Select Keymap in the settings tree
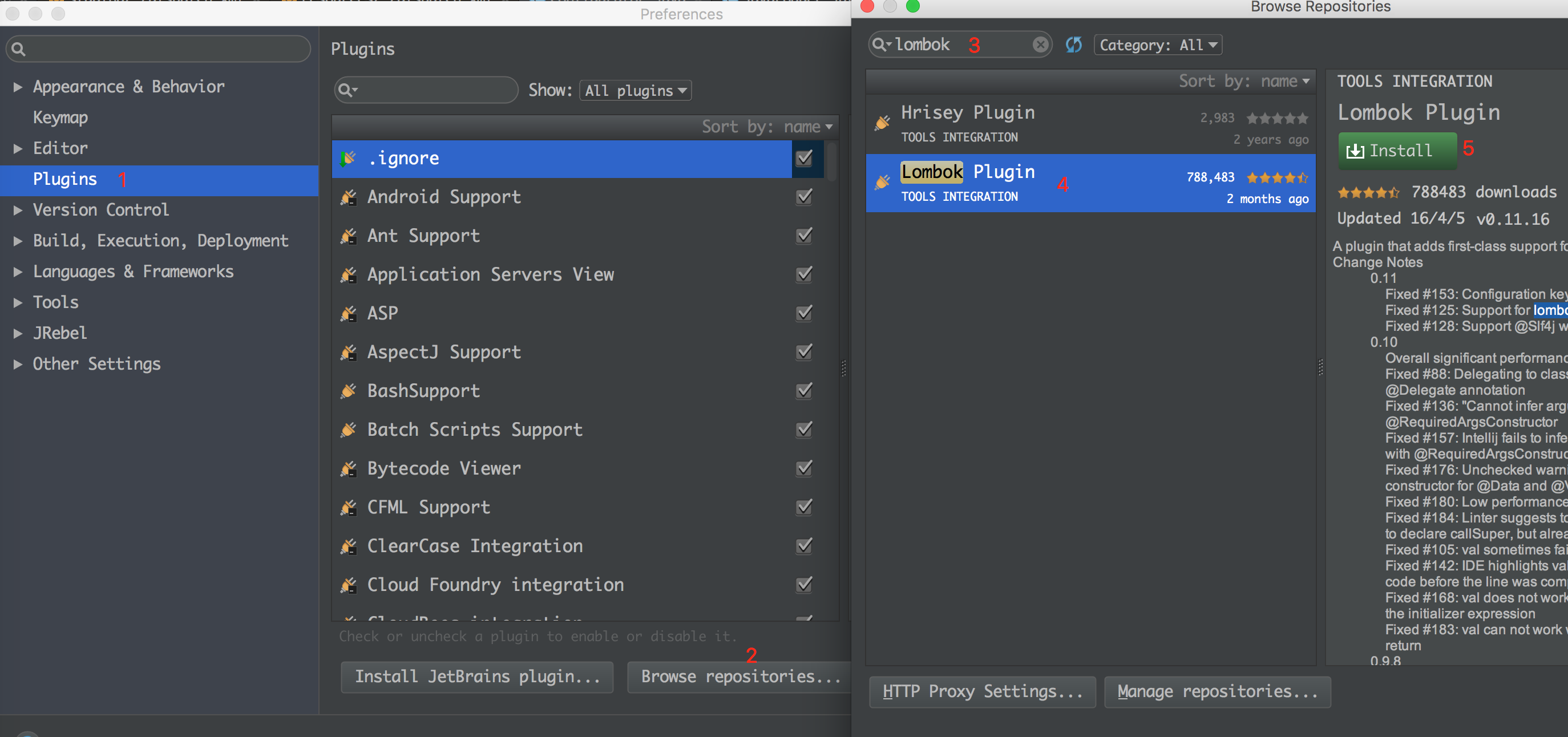The width and height of the screenshot is (1568, 737). [x=60, y=118]
